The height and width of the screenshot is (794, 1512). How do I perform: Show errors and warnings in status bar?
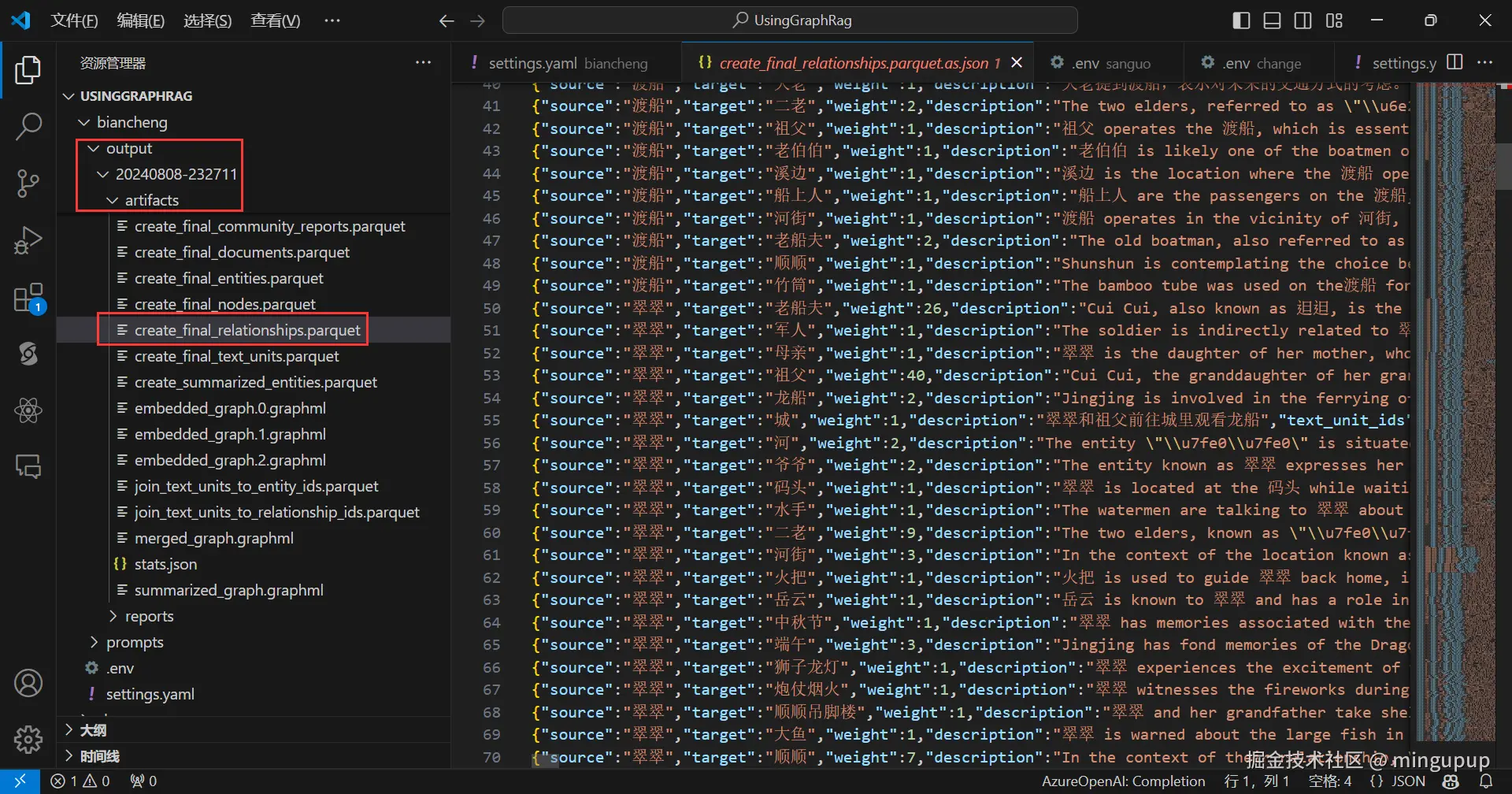[x=80, y=781]
